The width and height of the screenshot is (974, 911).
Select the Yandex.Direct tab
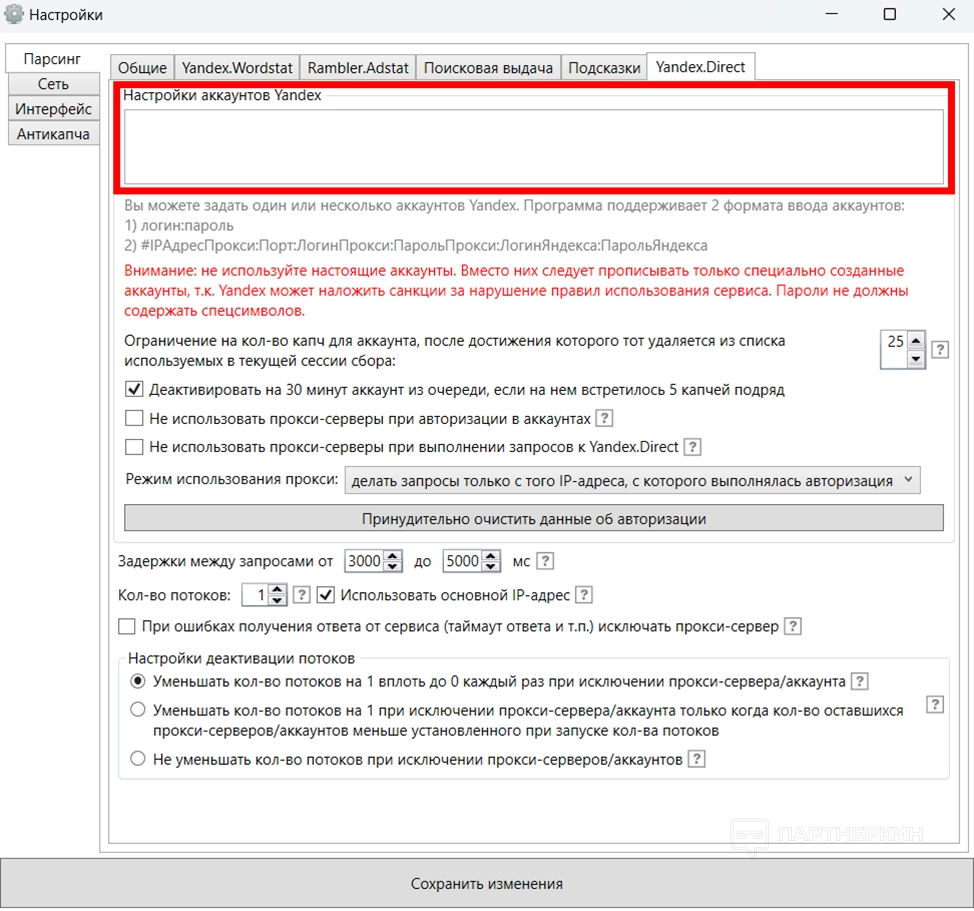tap(701, 66)
